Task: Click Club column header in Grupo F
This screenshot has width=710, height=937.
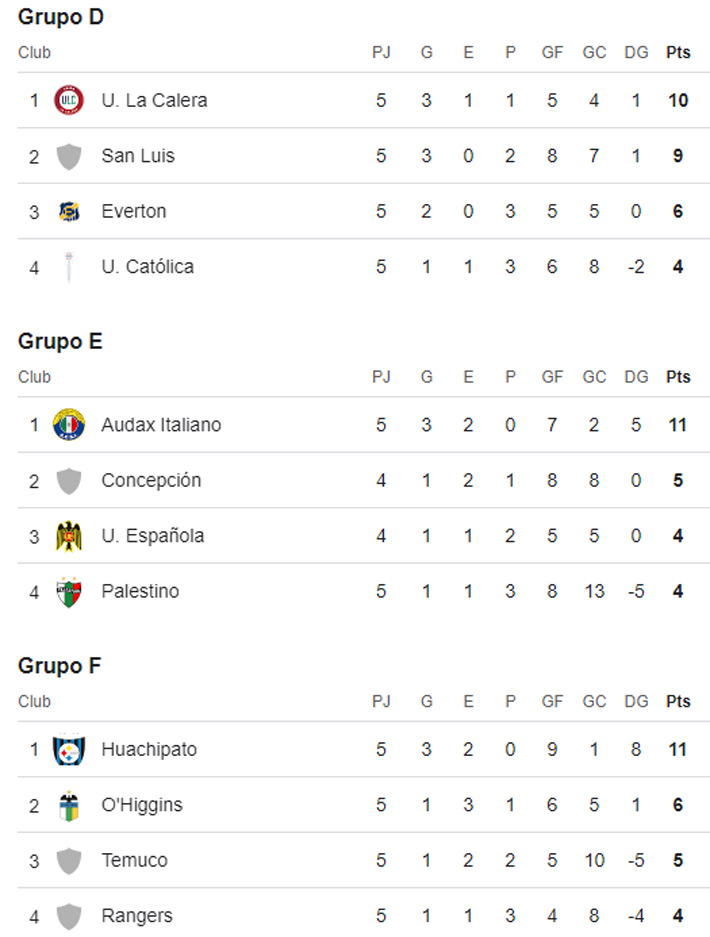Action: [x=34, y=702]
